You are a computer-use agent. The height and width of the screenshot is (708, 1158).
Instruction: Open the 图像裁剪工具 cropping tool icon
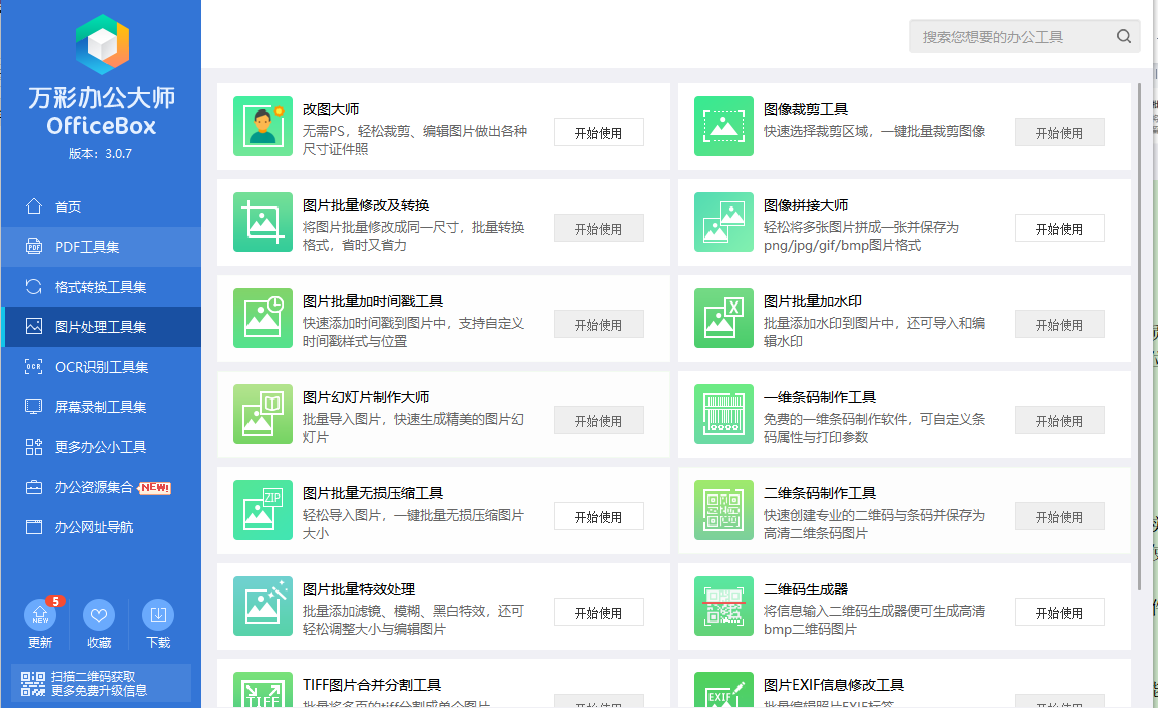click(x=723, y=126)
